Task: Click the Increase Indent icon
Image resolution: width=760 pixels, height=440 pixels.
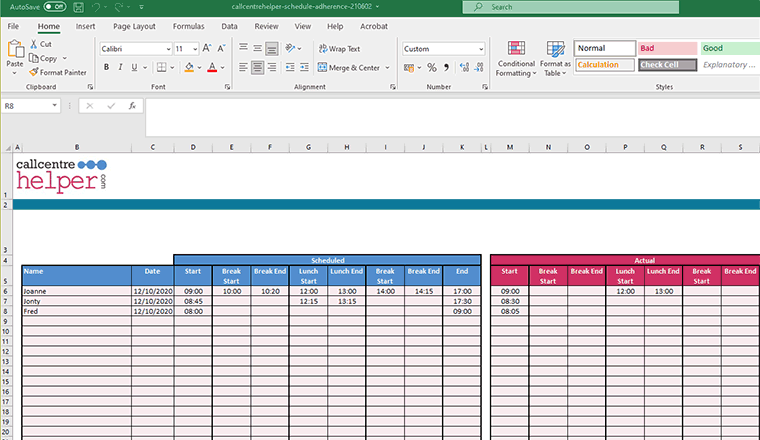Action: (x=304, y=67)
